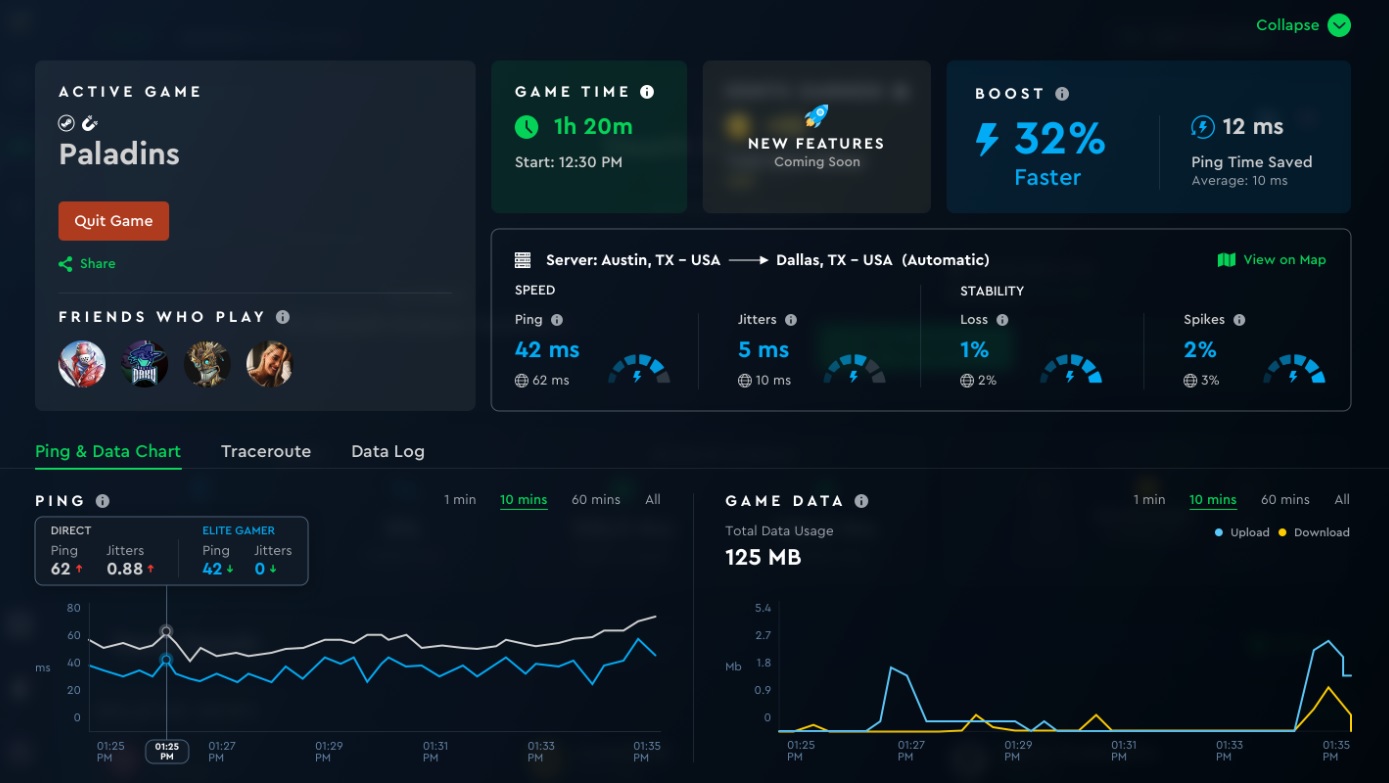Open the Loss info icon

tap(1002, 320)
